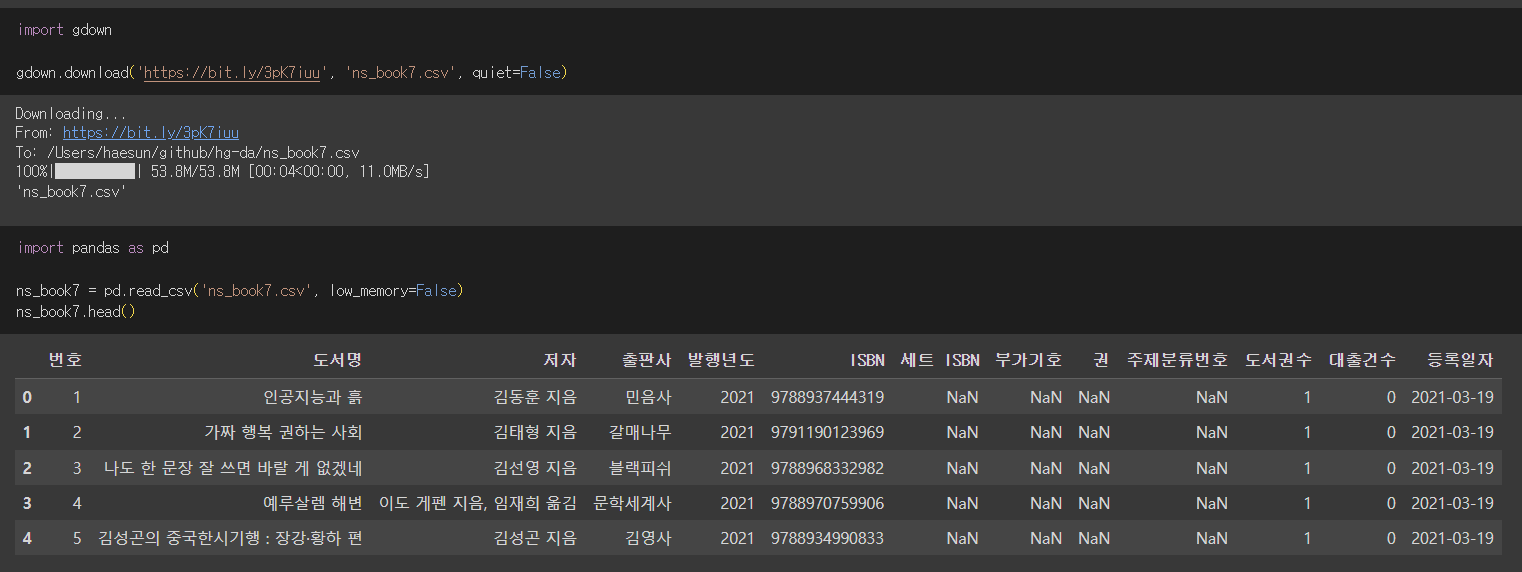Click 등록일자 2021-03-19 in the 김영사 row
1522x572 pixels.
coord(1452,538)
